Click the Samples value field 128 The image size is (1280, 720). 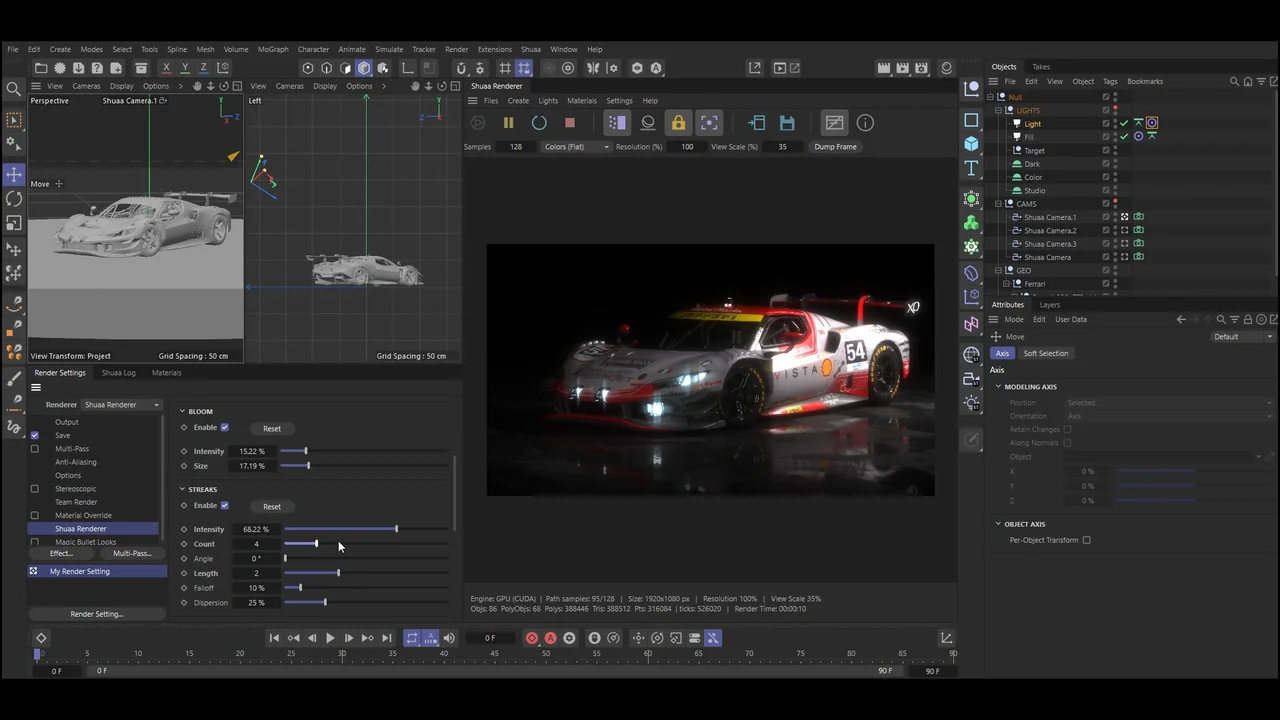(516, 147)
